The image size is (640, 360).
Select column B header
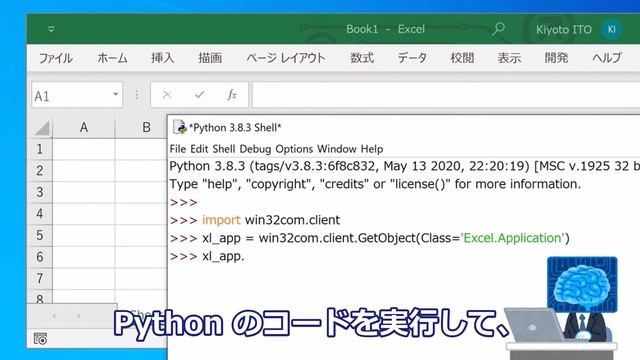point(141,127)
